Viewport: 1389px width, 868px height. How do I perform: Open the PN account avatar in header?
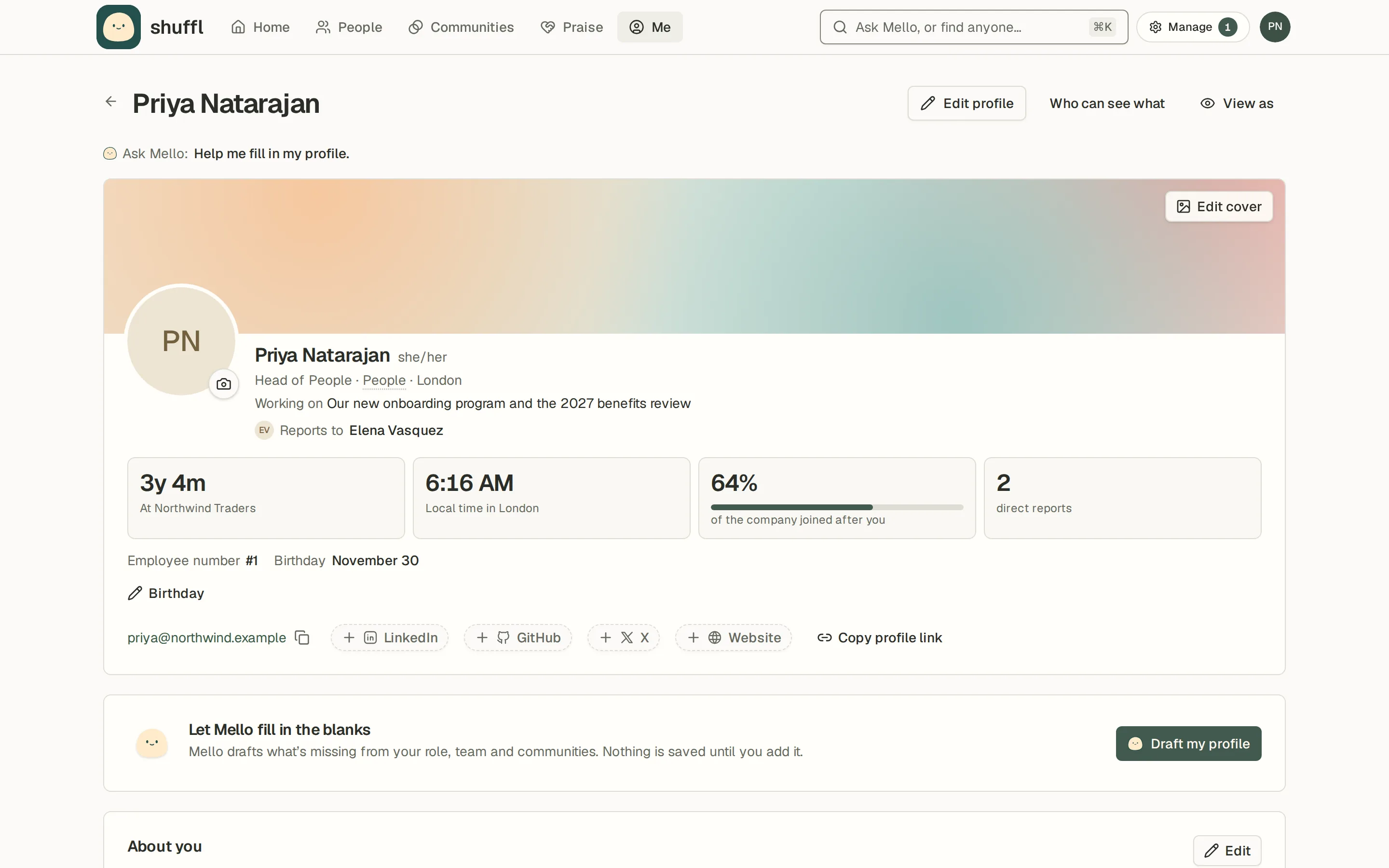tap(1275, 27)
